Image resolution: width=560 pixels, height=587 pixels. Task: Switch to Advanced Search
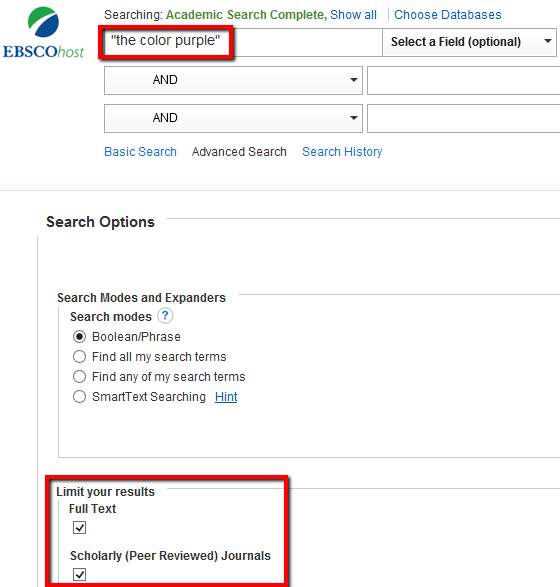(239, 152)
